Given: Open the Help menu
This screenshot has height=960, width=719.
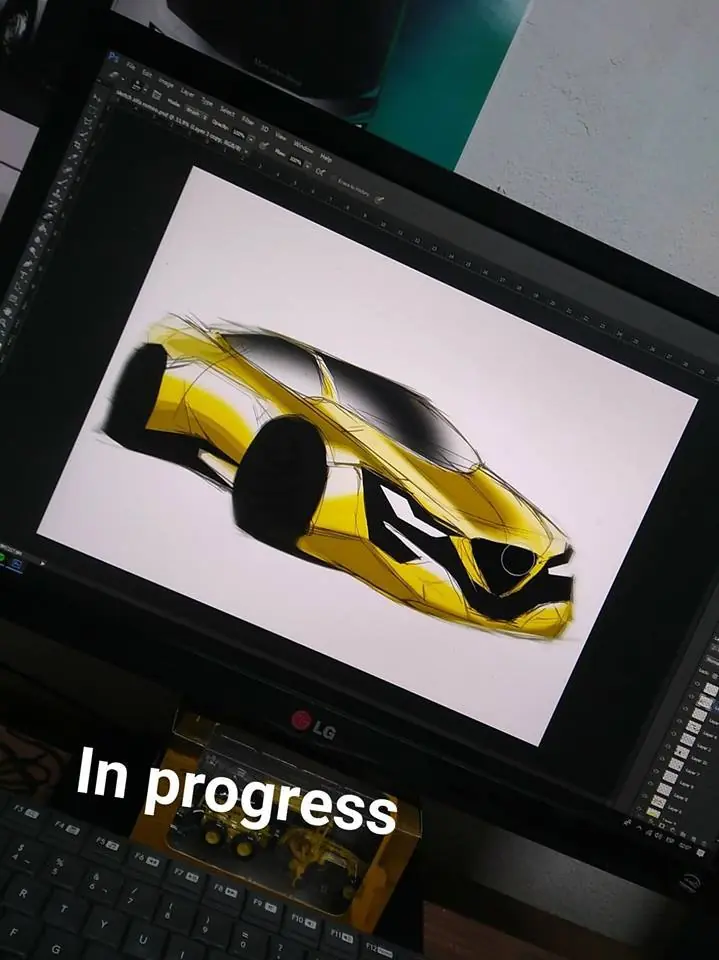Looking at the screenshot, I should [x=325, y=157].
